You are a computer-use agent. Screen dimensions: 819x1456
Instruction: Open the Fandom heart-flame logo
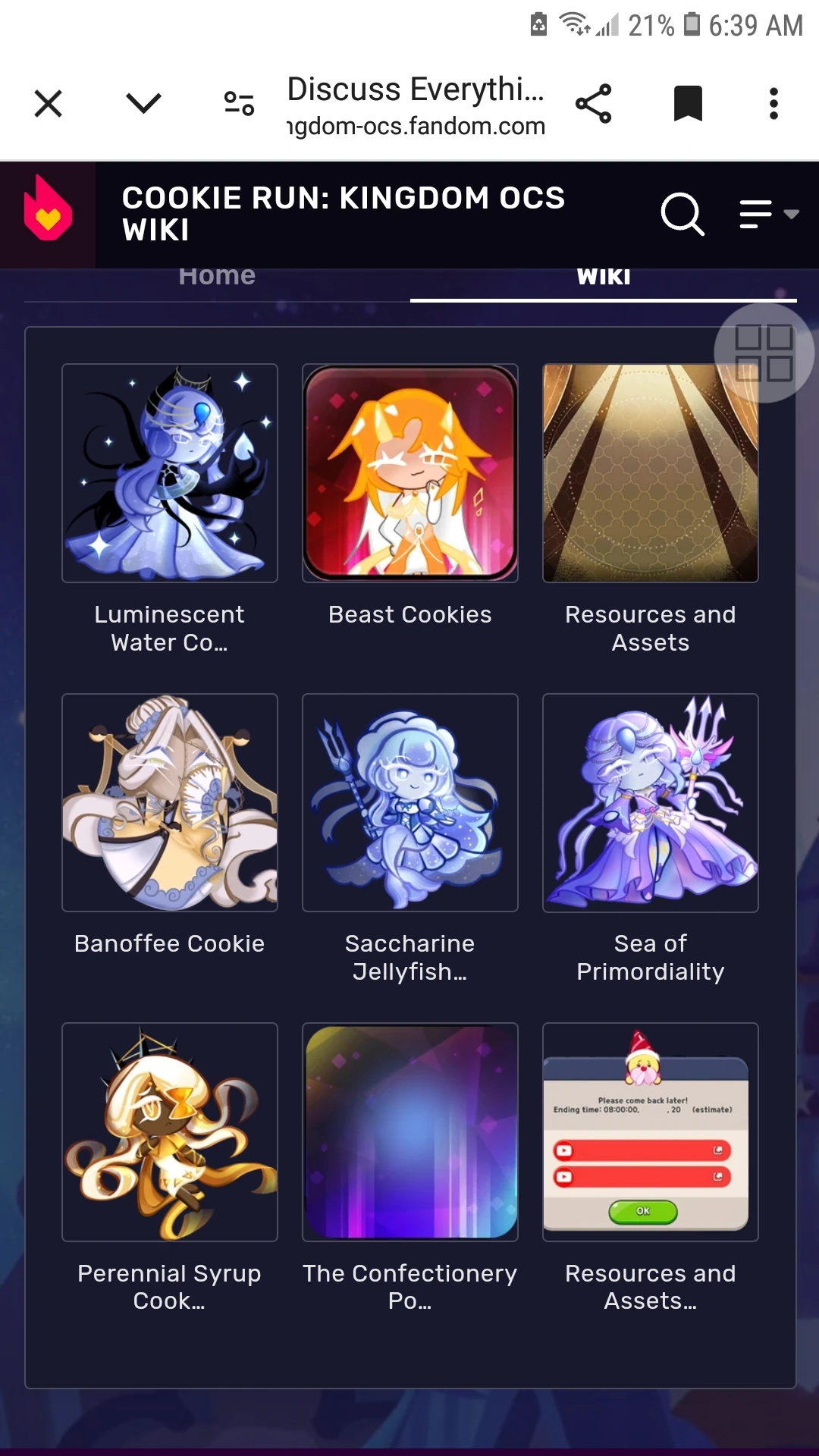tap(48, 209)
